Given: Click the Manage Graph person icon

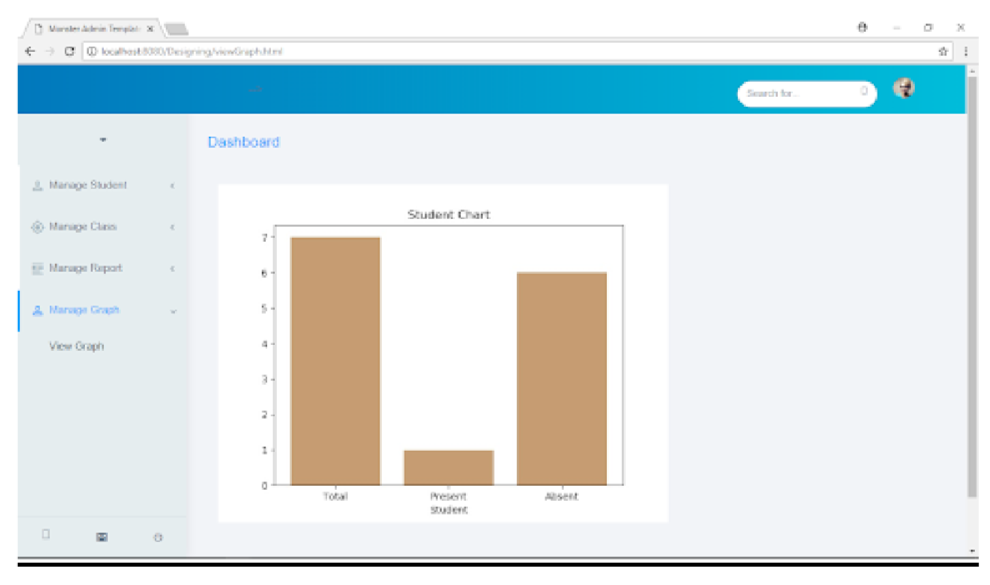Looking at the screenshot, I should tap(38, 310).
